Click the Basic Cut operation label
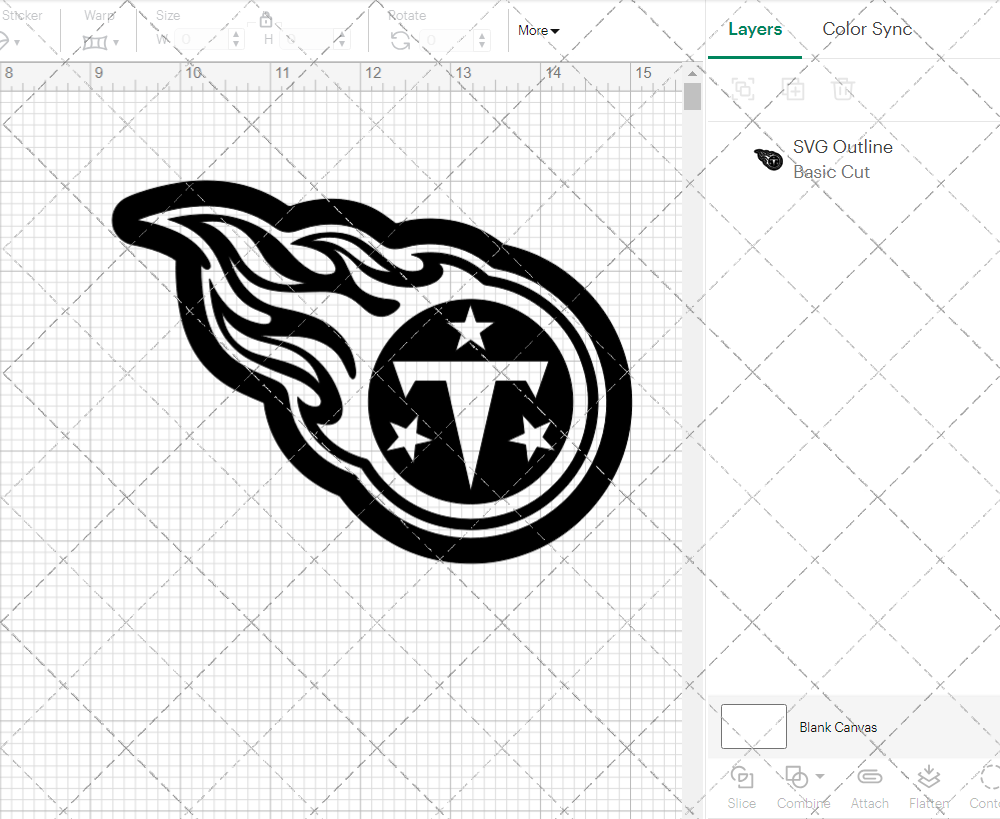This screenshot has width=1000, height=819. click(831, 172)
